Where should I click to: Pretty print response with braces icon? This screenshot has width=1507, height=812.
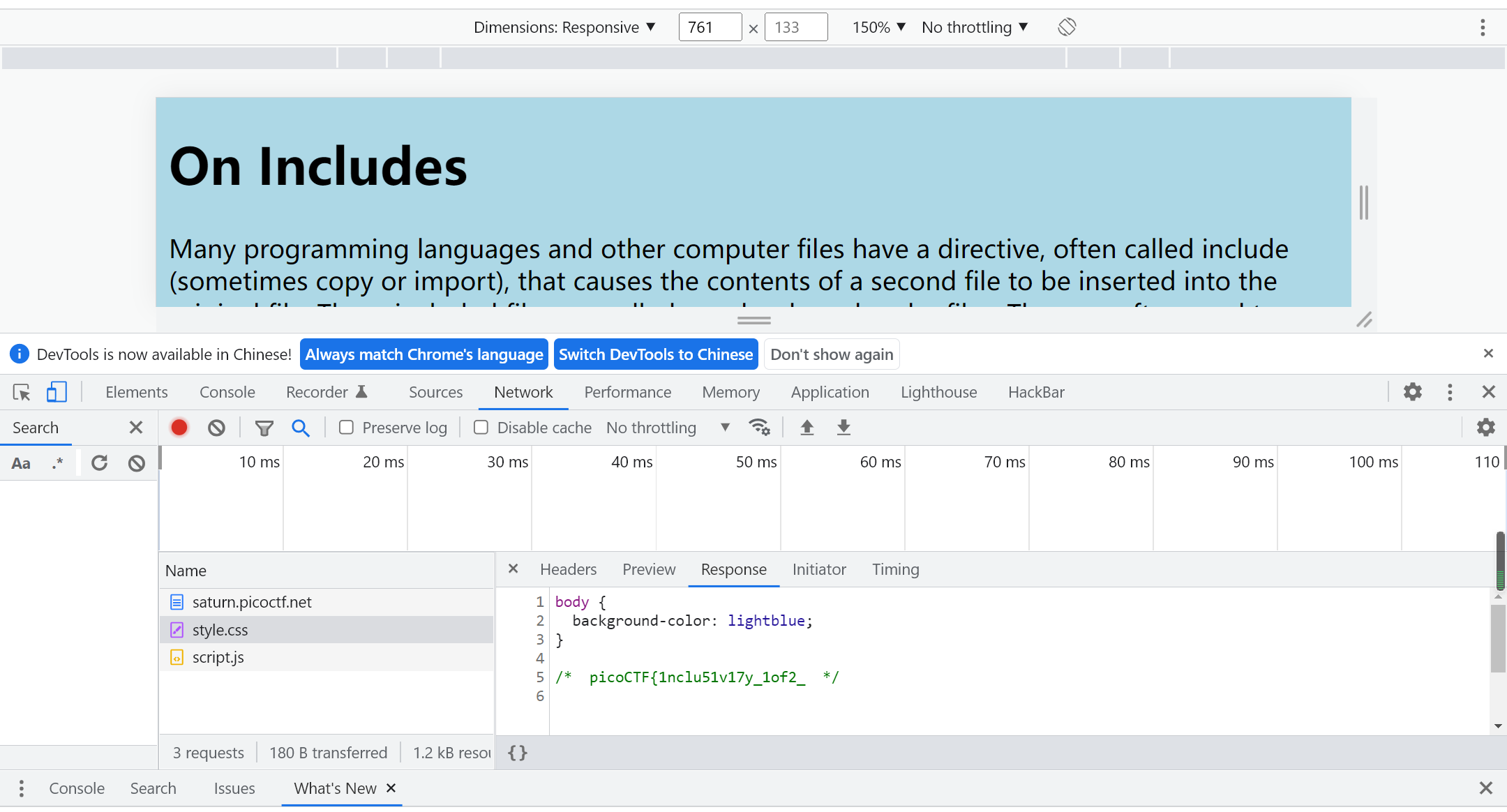pyautogui.click(x=517, y=753)
